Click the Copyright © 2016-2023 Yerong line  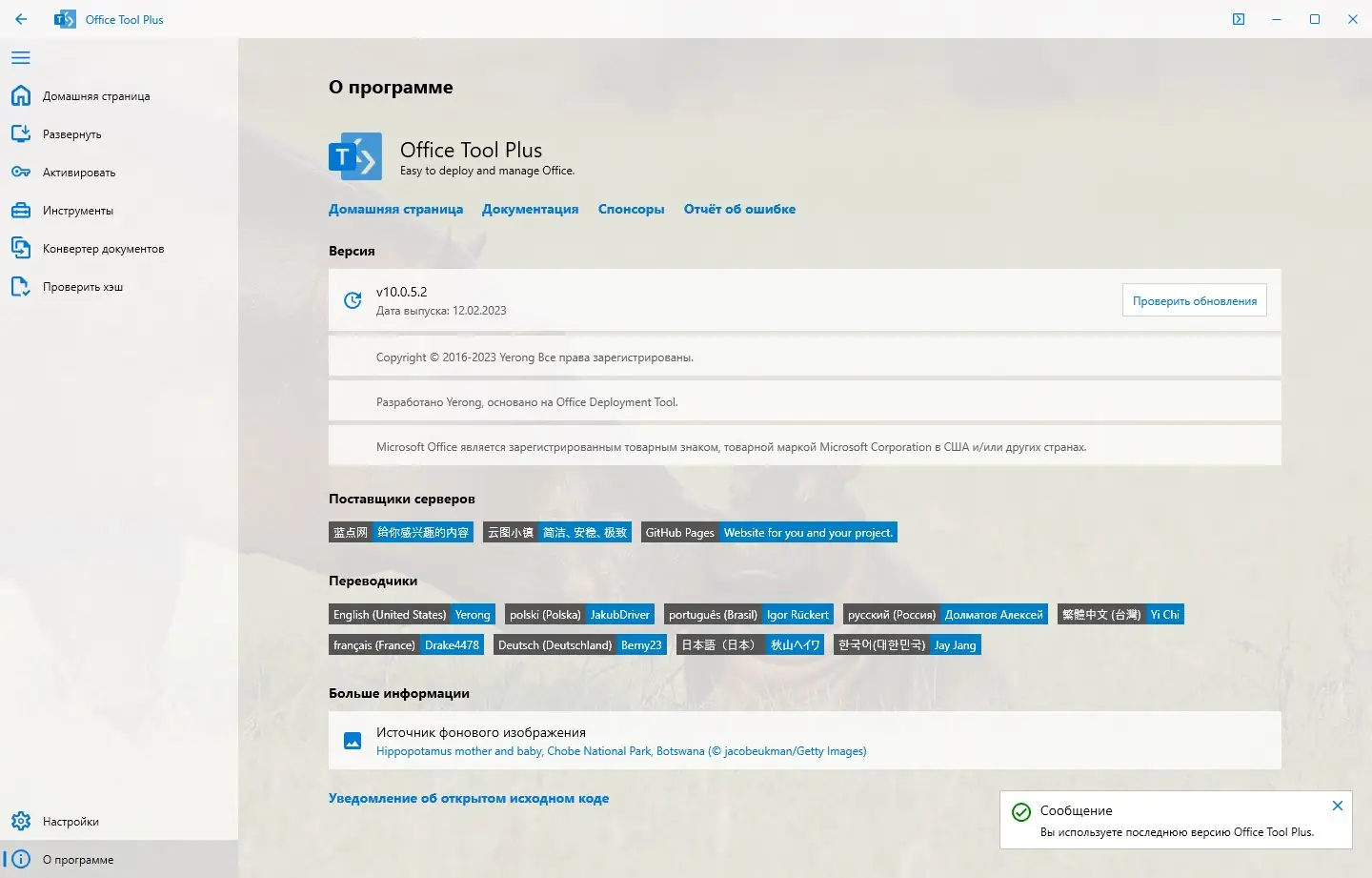(x=535, y=357)
